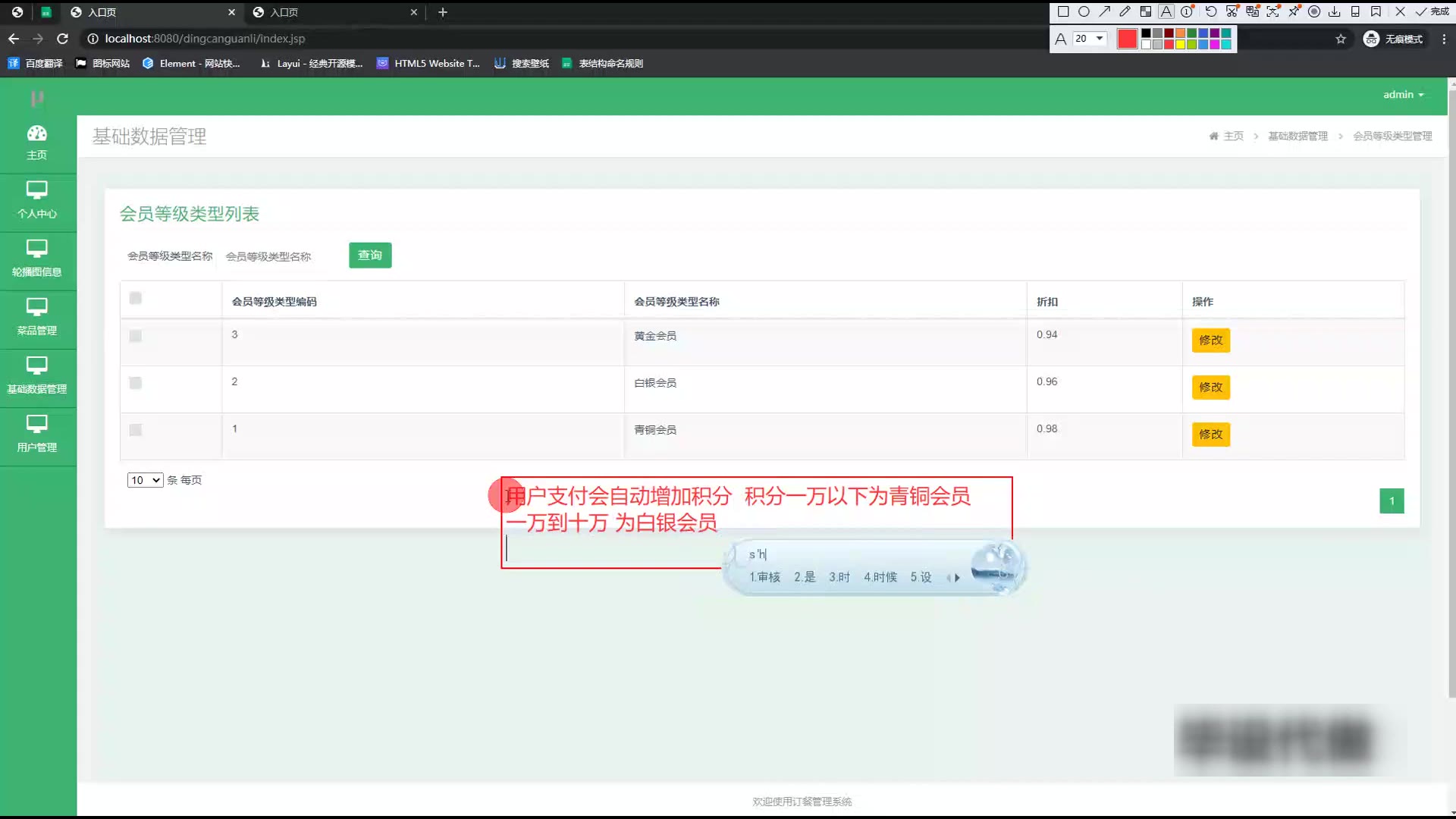View site information icon in address bar

[x=93, y=39]
